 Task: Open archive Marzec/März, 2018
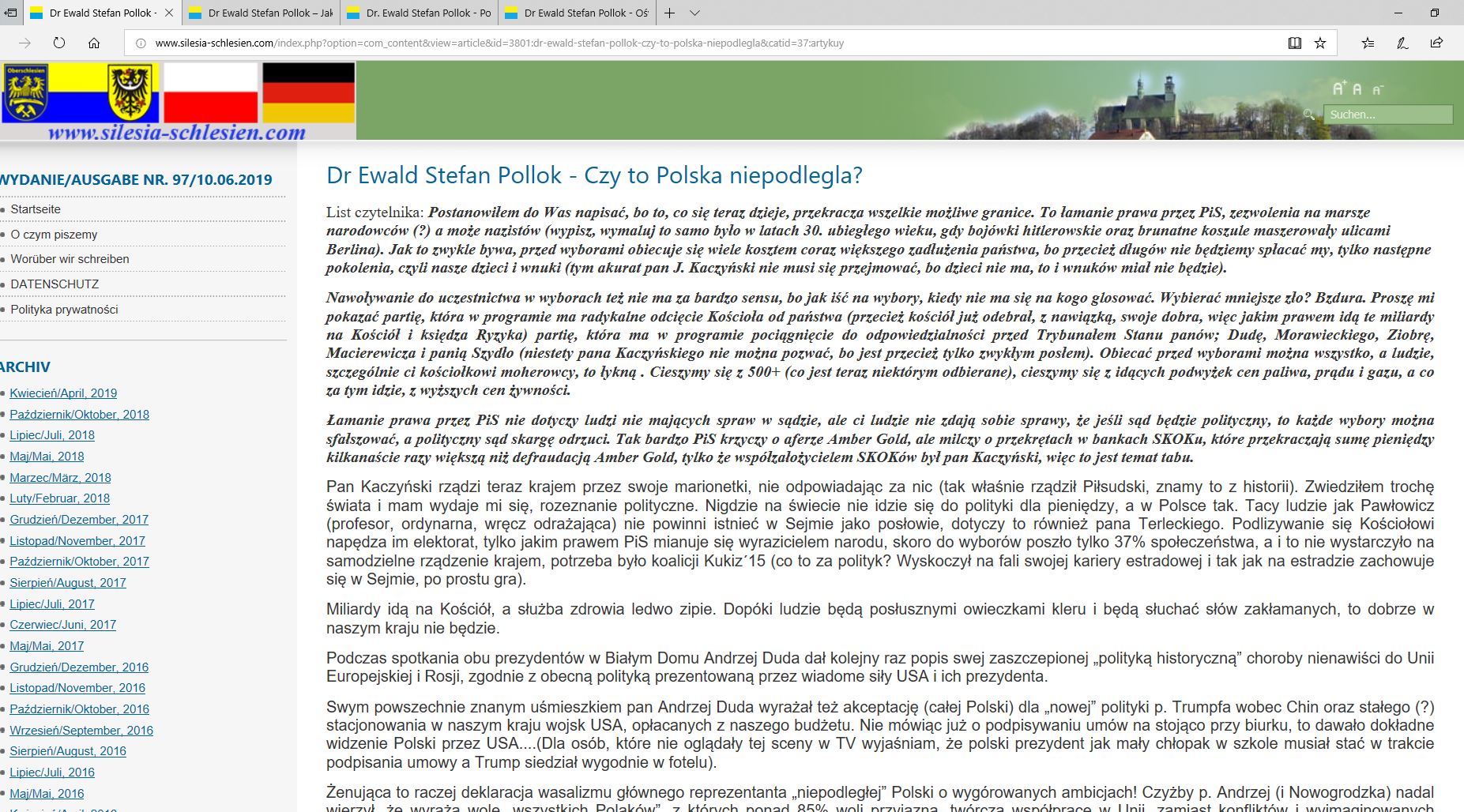click(60, 478)
